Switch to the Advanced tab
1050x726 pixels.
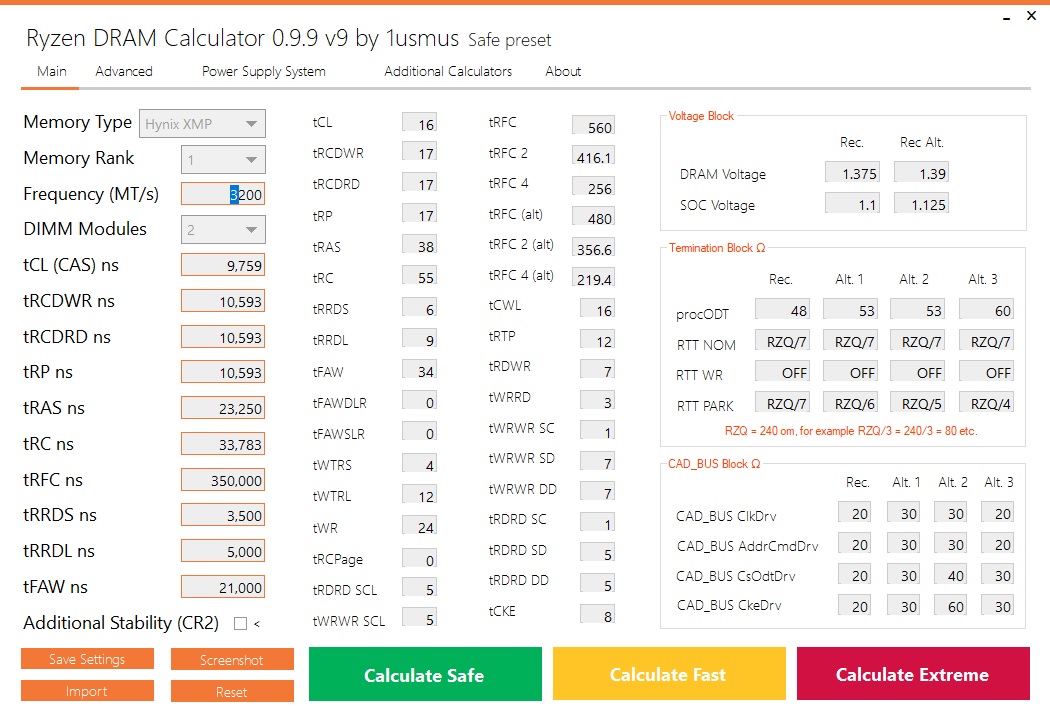124,71
